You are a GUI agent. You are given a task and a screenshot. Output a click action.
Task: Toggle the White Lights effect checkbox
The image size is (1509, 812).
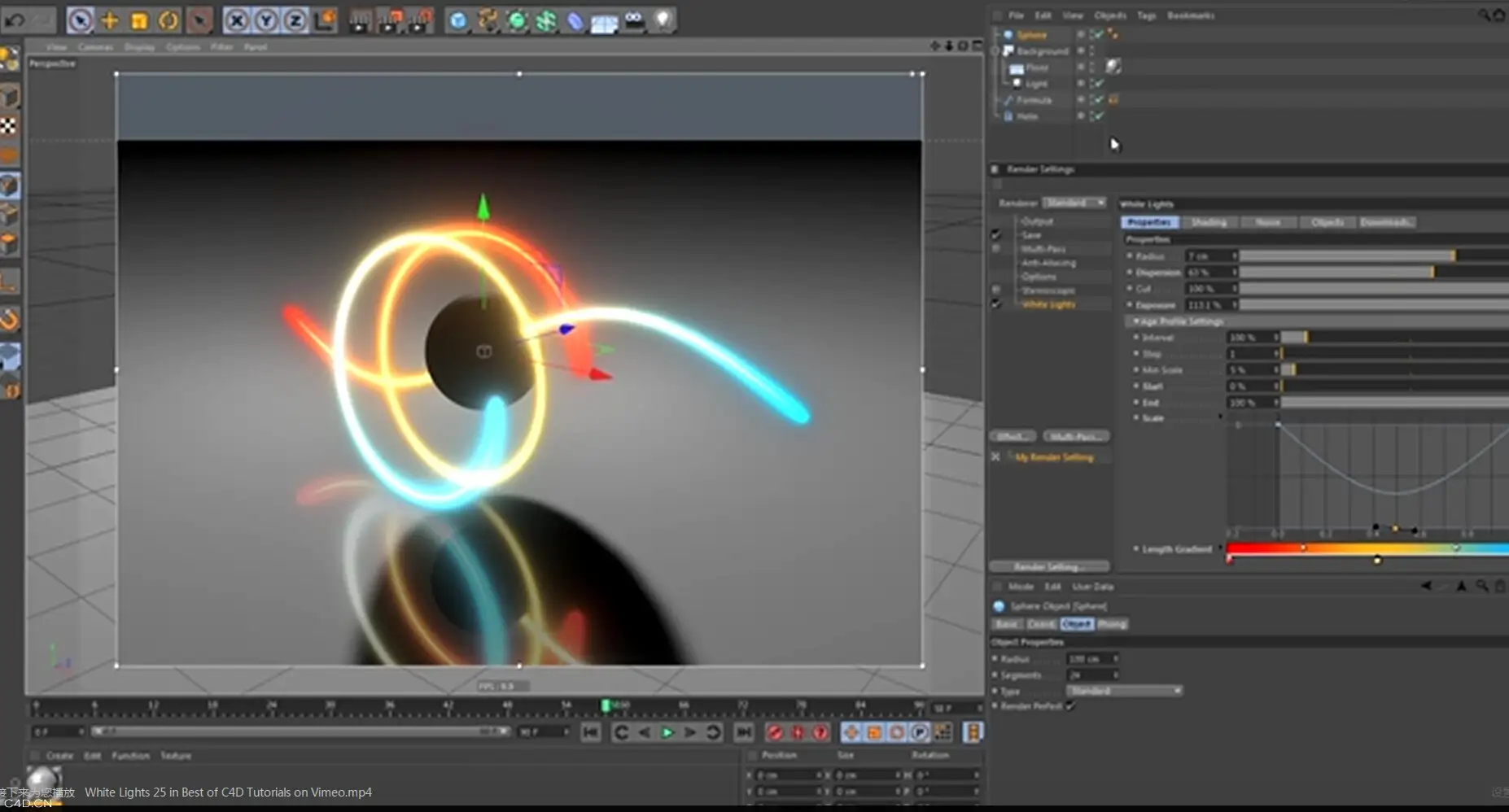(x=996, y=303)
